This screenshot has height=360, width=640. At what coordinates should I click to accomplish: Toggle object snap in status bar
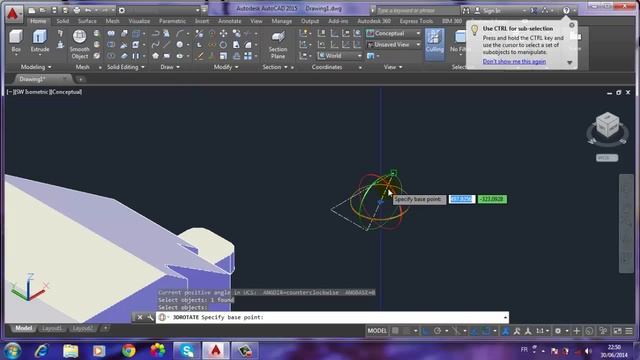486,331
